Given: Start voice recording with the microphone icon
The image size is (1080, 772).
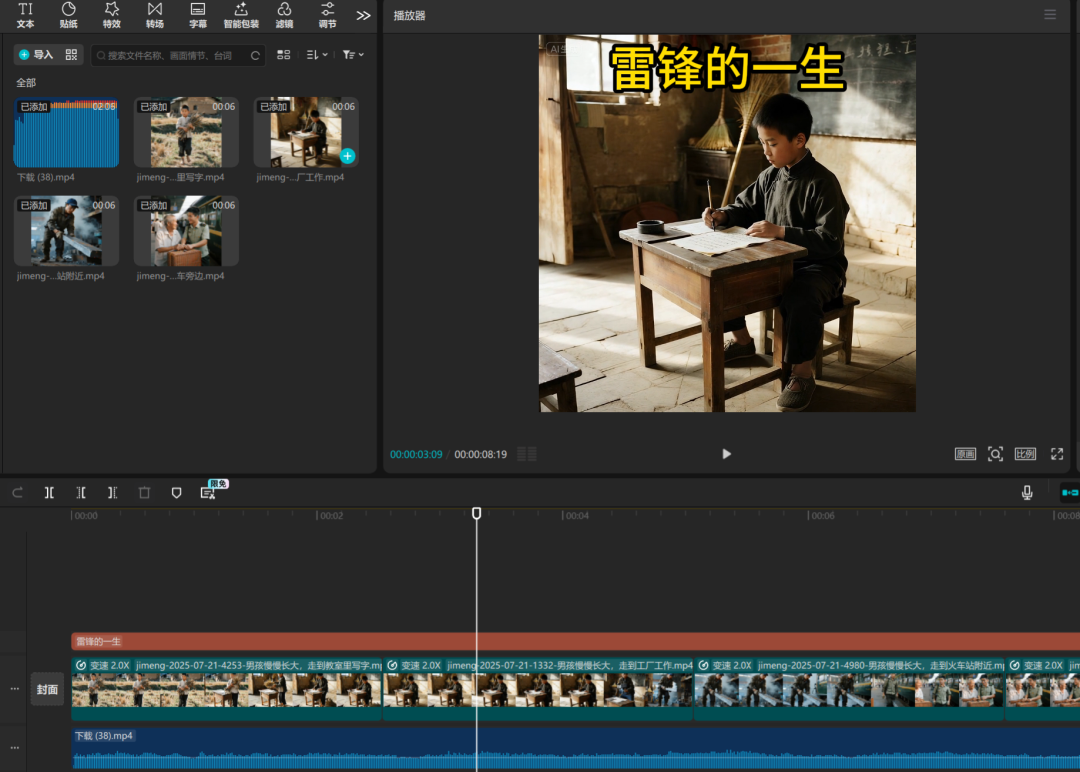Looking at the screenshot, I should 1027,492.
